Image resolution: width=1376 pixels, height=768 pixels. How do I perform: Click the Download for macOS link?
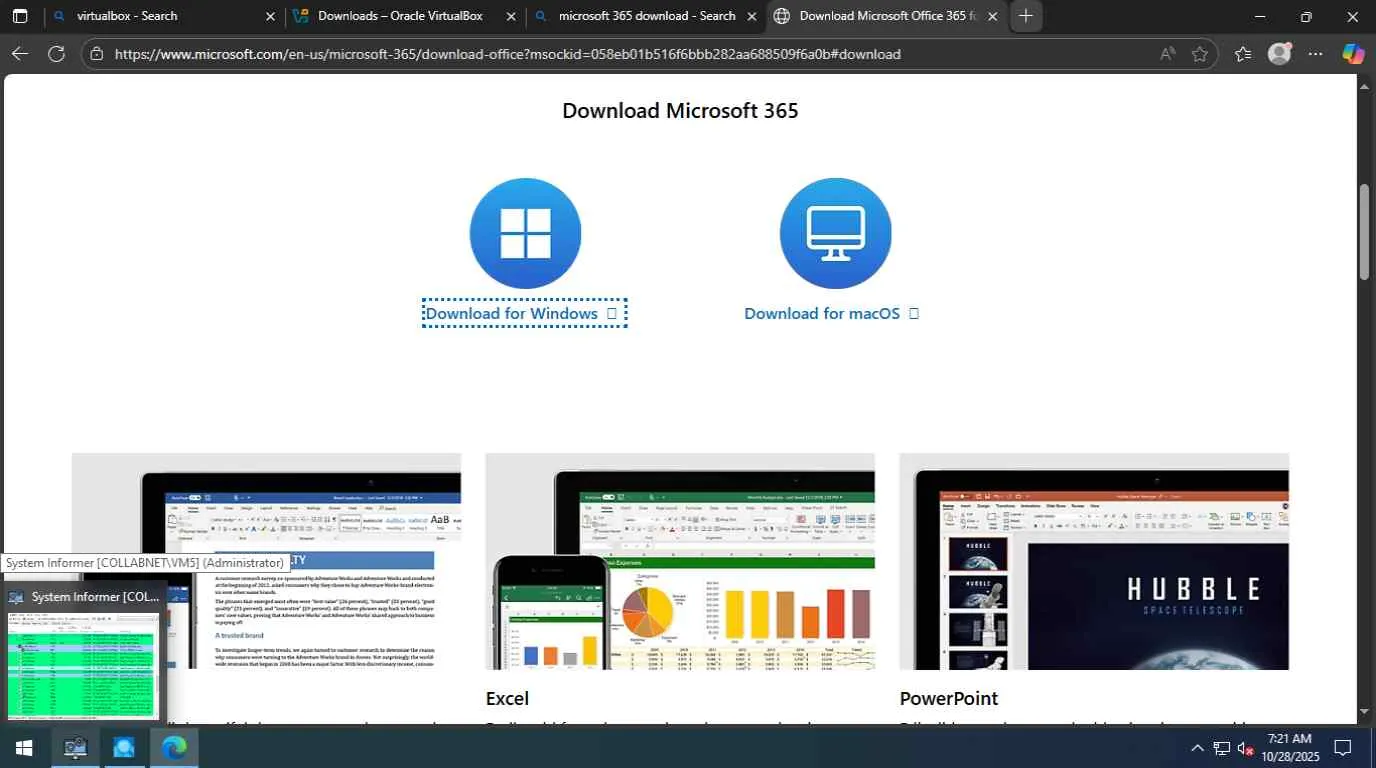point(831,313)
